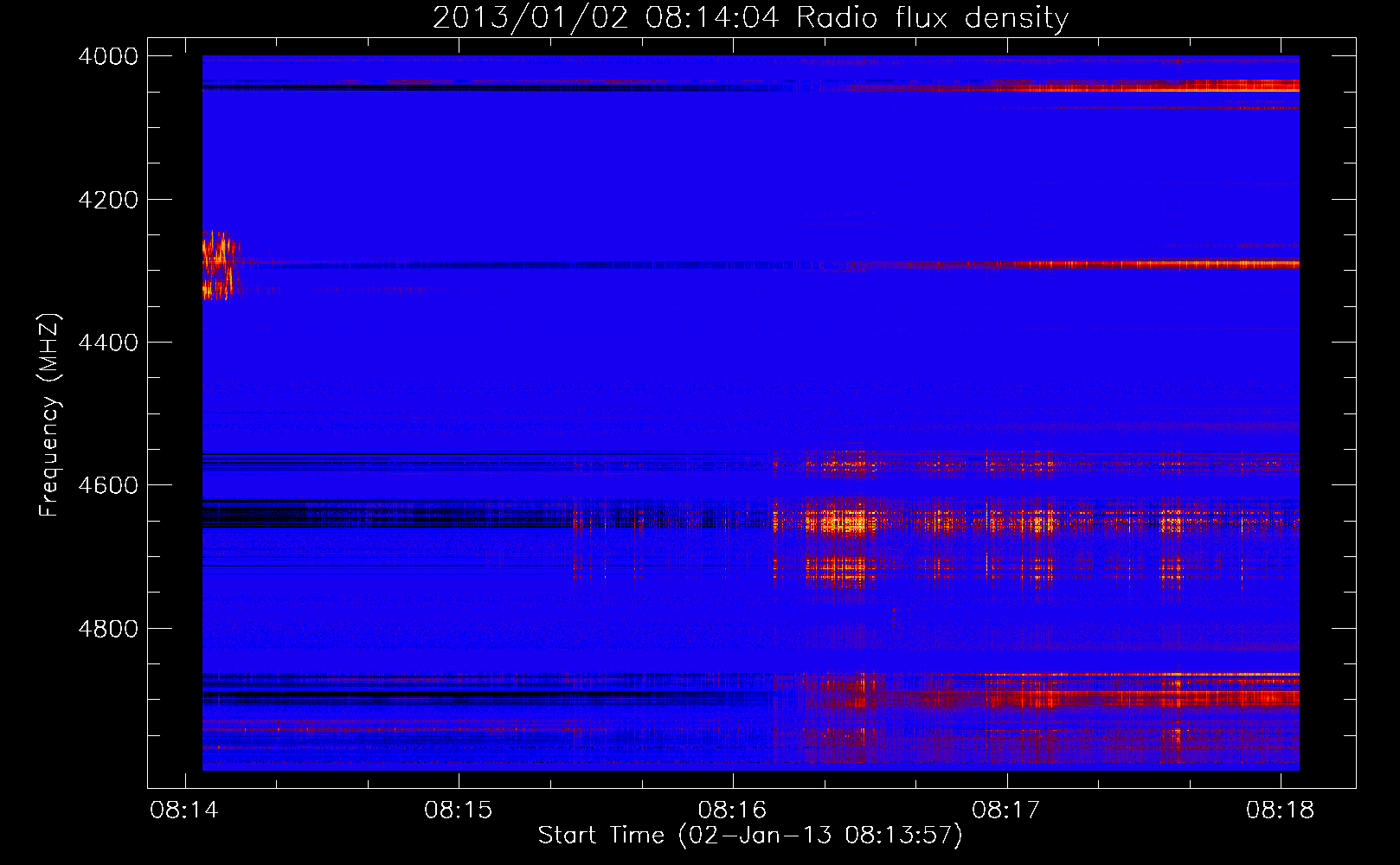Screen dimensions: 1400x865
Task: Click the plot title "2013/01/02 08:14:04 Radio flux density"
Action: [x=751, y=17]
